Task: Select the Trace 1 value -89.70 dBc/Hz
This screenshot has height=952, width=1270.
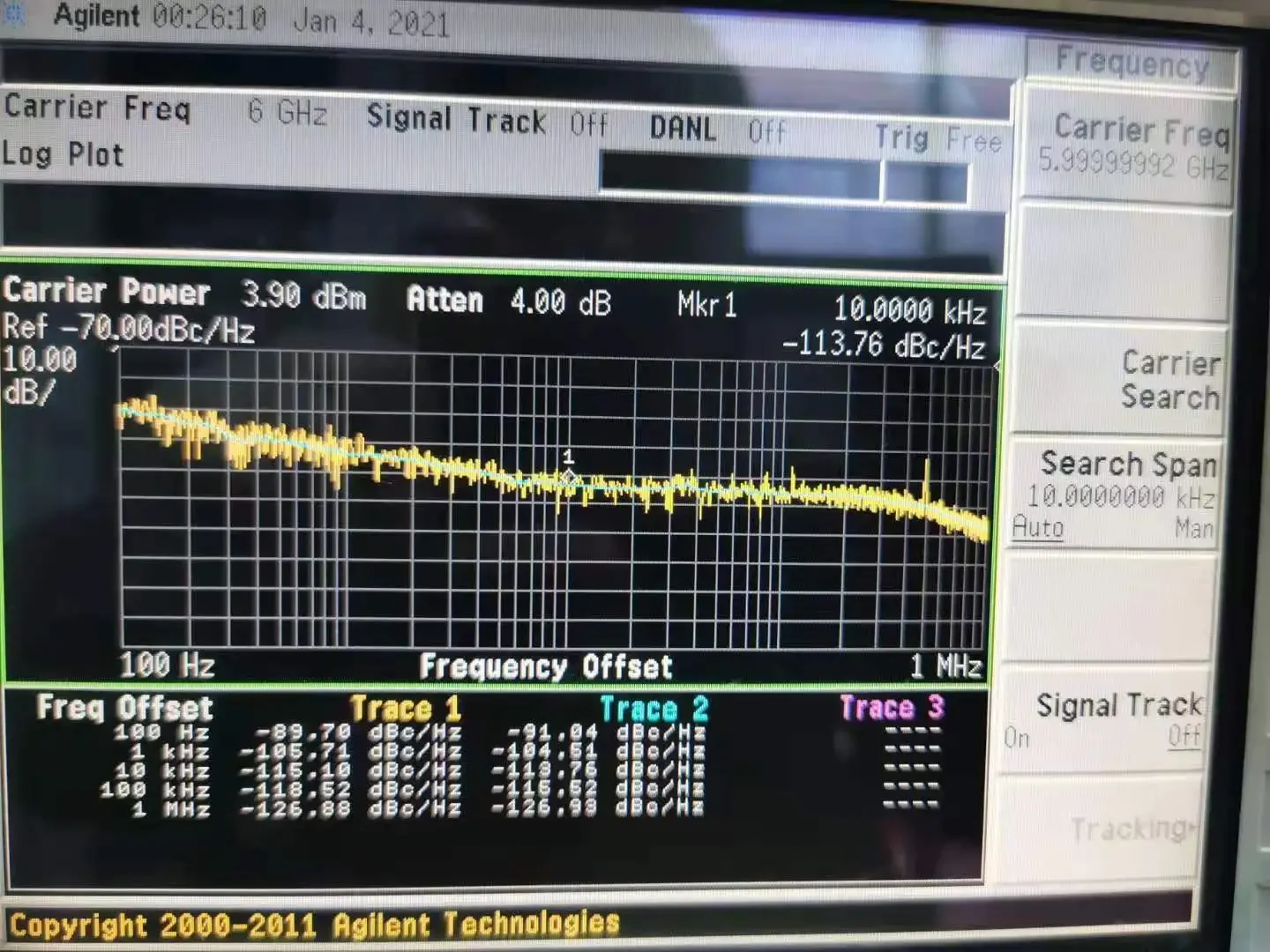Action: pyautogui.click(x=357, y=733)
